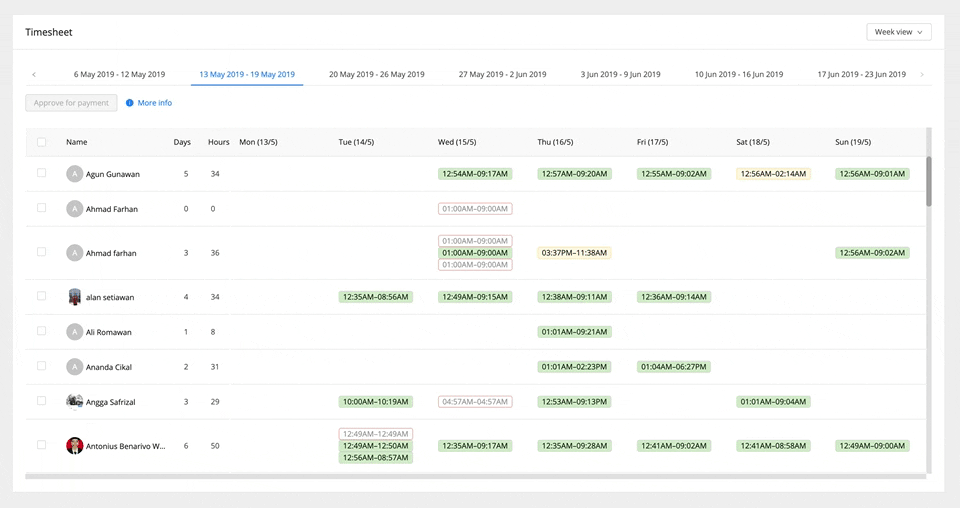This screenshot has width=960, height=508.
Task: Open the More info link
Action: (x=155, y=103)
